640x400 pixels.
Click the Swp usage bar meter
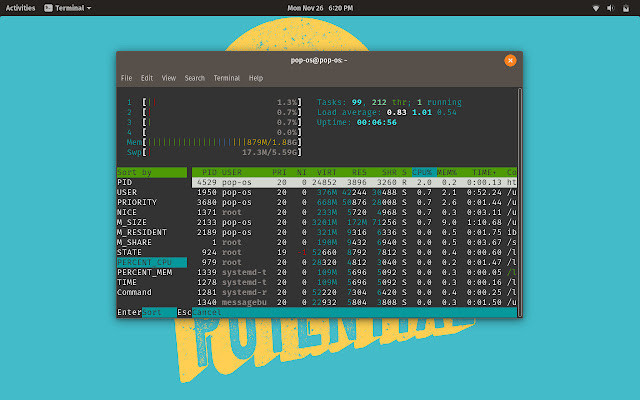point(214,152)
